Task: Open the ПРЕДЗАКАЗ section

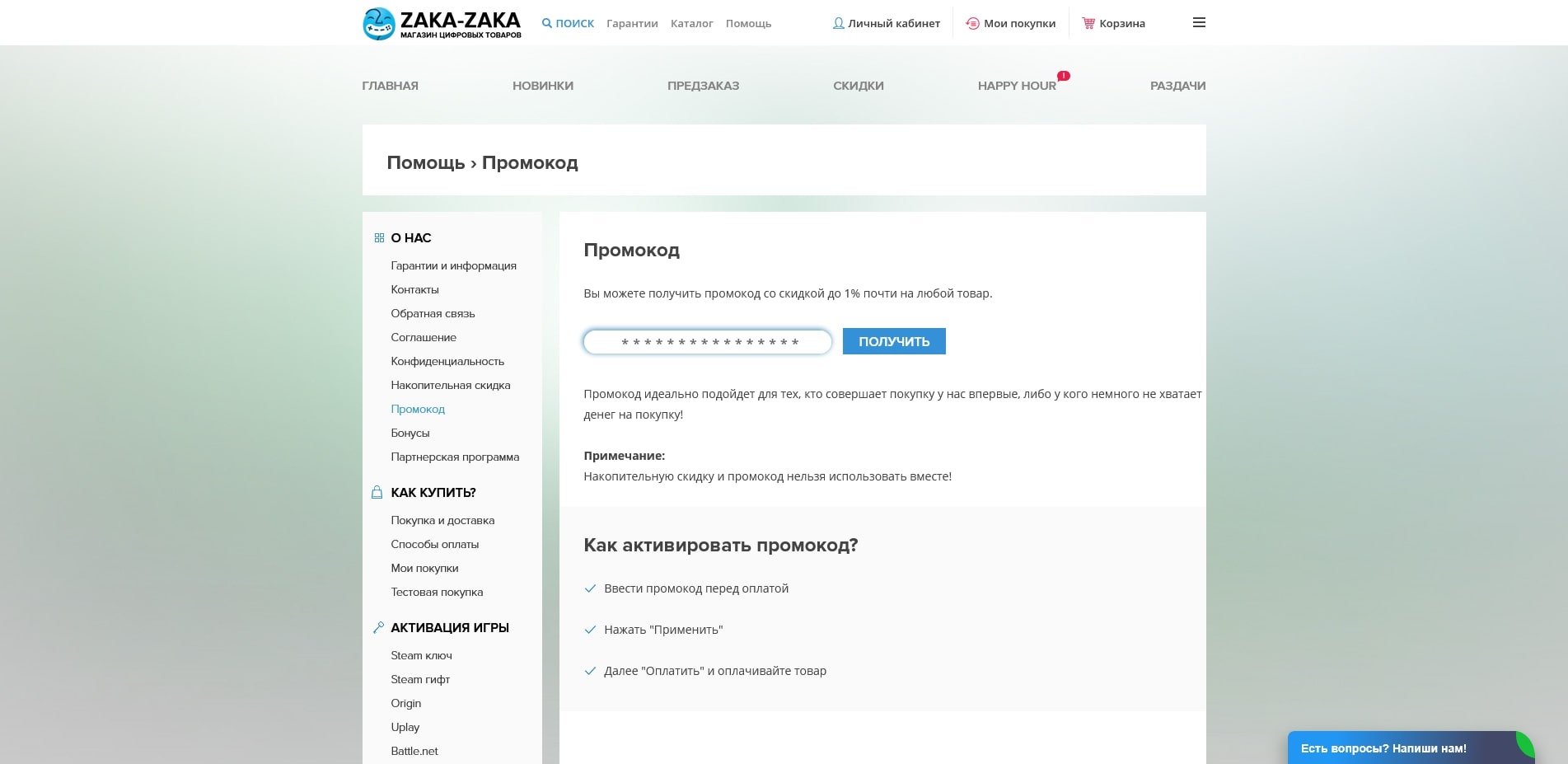Action: click(703, 86)
